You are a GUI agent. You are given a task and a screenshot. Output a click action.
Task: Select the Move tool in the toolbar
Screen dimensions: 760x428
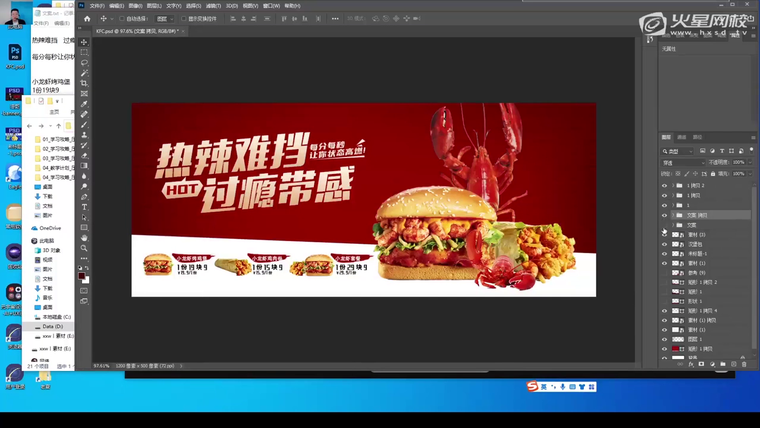(85, 42)
